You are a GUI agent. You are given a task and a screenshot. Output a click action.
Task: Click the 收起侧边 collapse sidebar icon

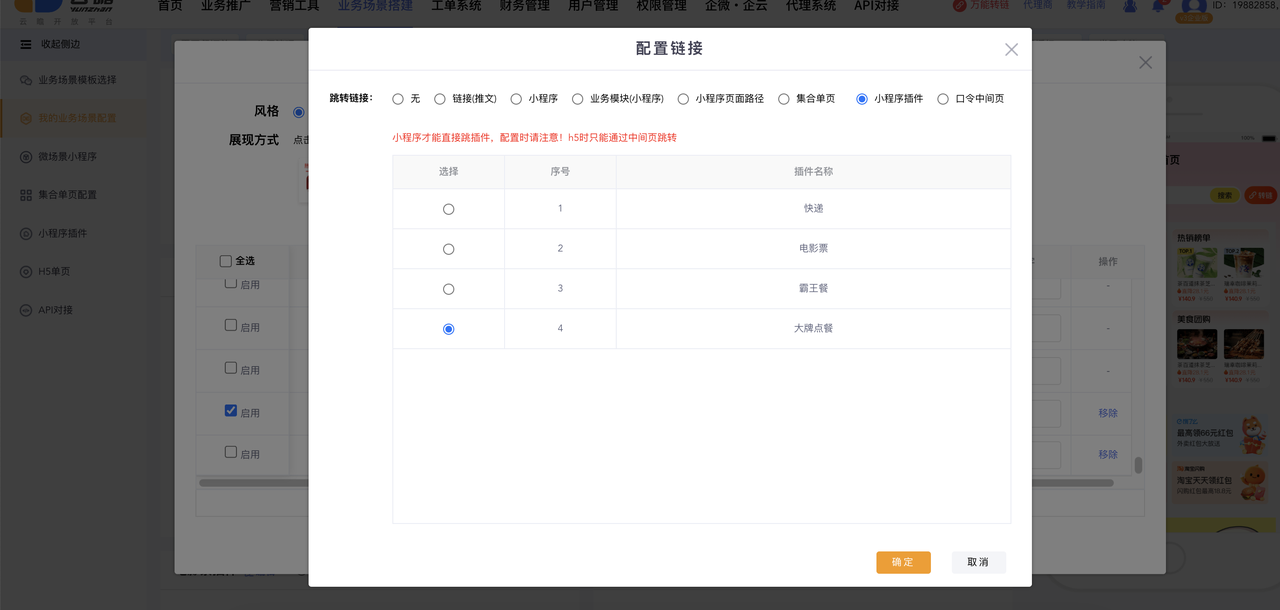[26, 45]
